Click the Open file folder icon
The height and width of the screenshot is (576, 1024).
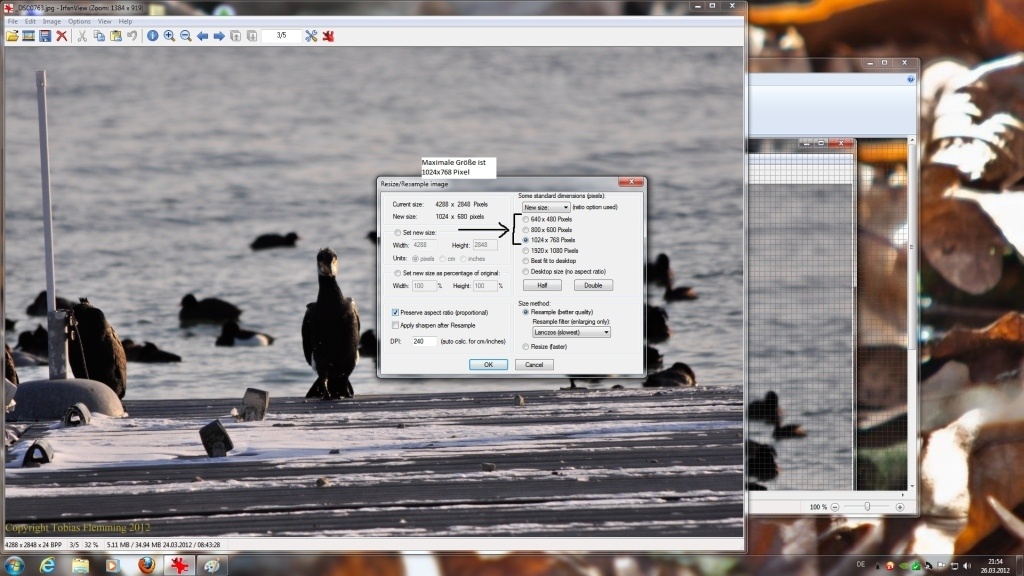click(12, 36)
